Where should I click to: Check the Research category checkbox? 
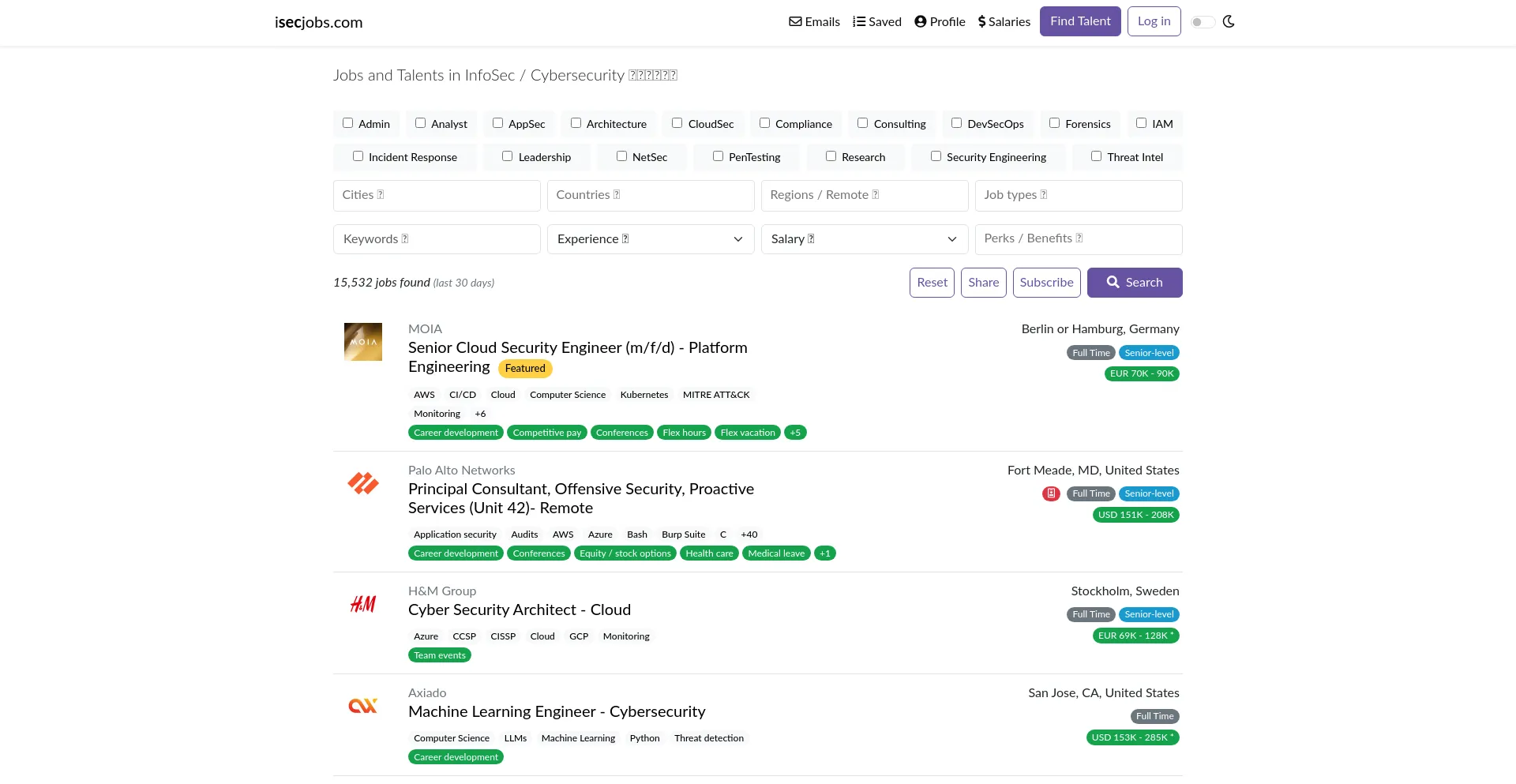[831, 156]
